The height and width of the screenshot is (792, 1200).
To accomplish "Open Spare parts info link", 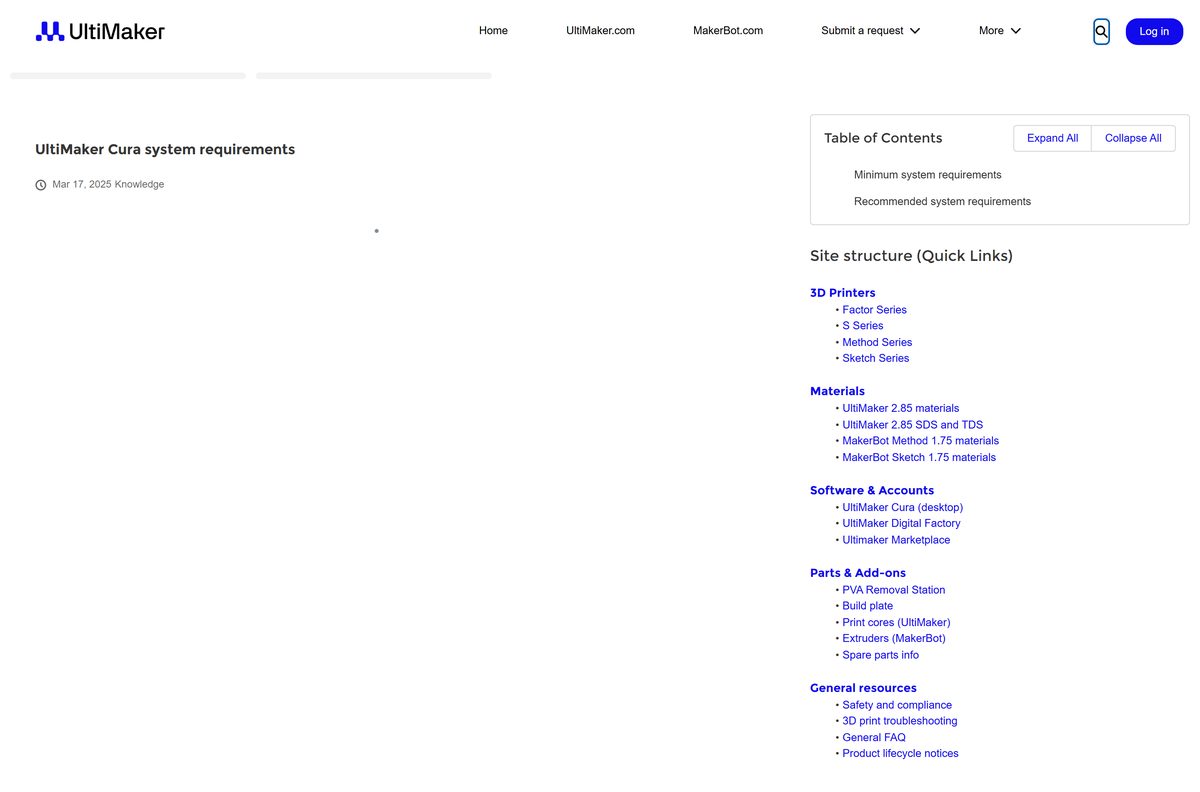I will click(x=880, y=655).
